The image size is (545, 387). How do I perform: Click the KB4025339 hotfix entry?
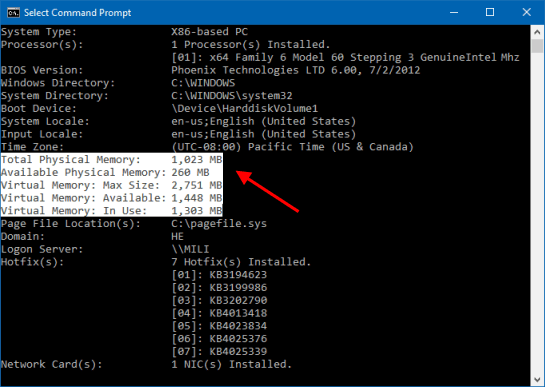point(238,352)
